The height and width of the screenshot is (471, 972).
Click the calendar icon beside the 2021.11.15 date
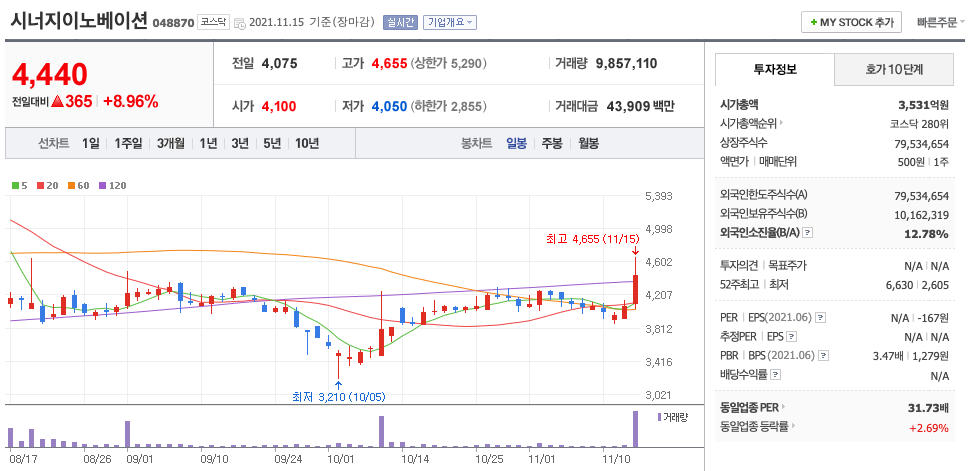239,24
